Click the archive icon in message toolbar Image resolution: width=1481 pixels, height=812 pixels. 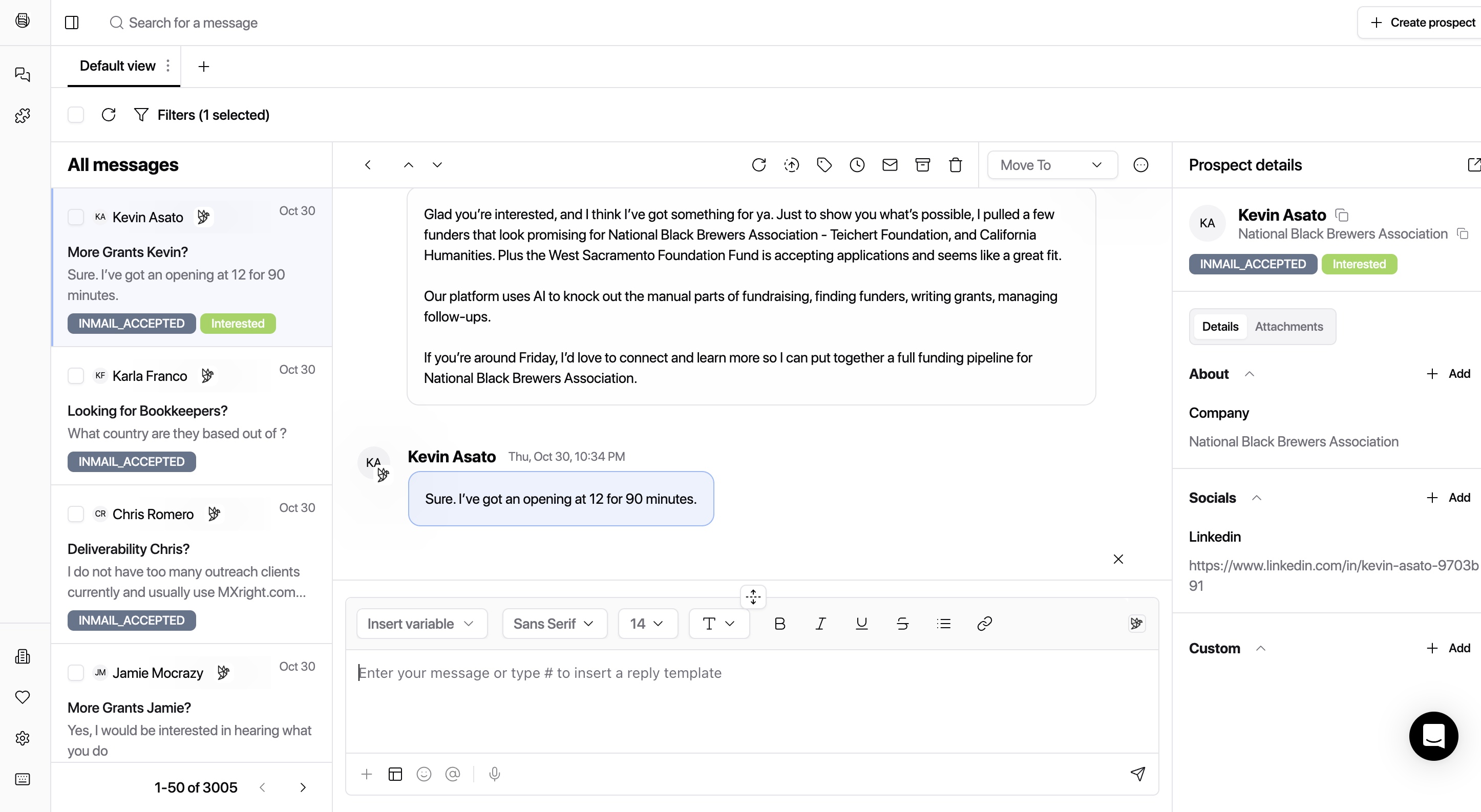(x=922, y=165)
